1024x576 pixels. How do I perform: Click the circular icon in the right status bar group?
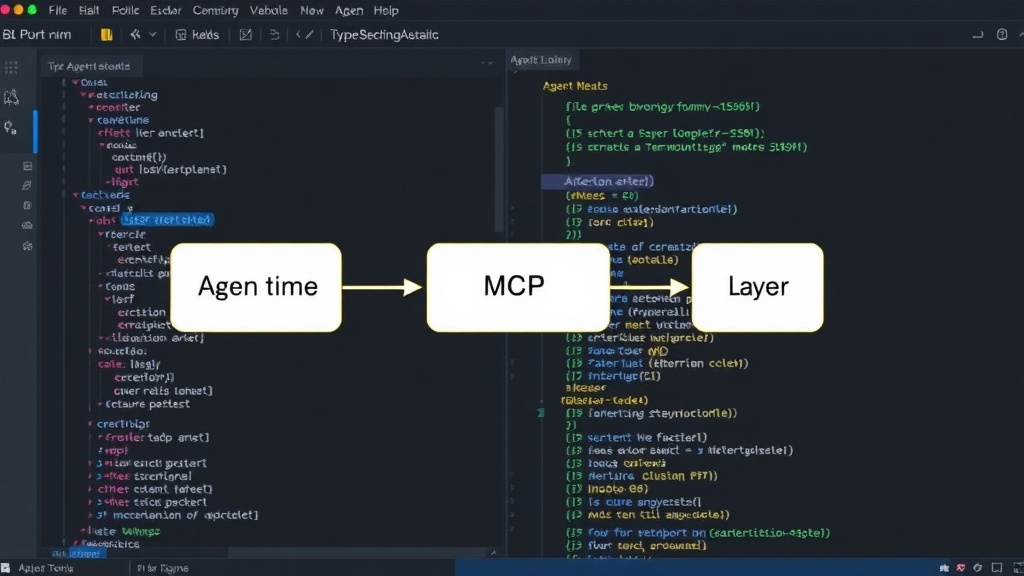coord(978,568)
